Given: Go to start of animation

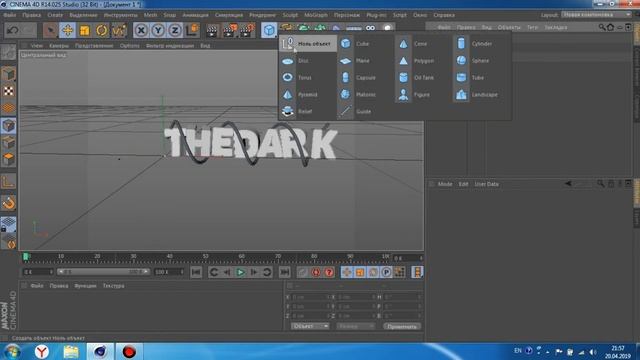Looking at the screenshot, I should [x=196, y=272].
